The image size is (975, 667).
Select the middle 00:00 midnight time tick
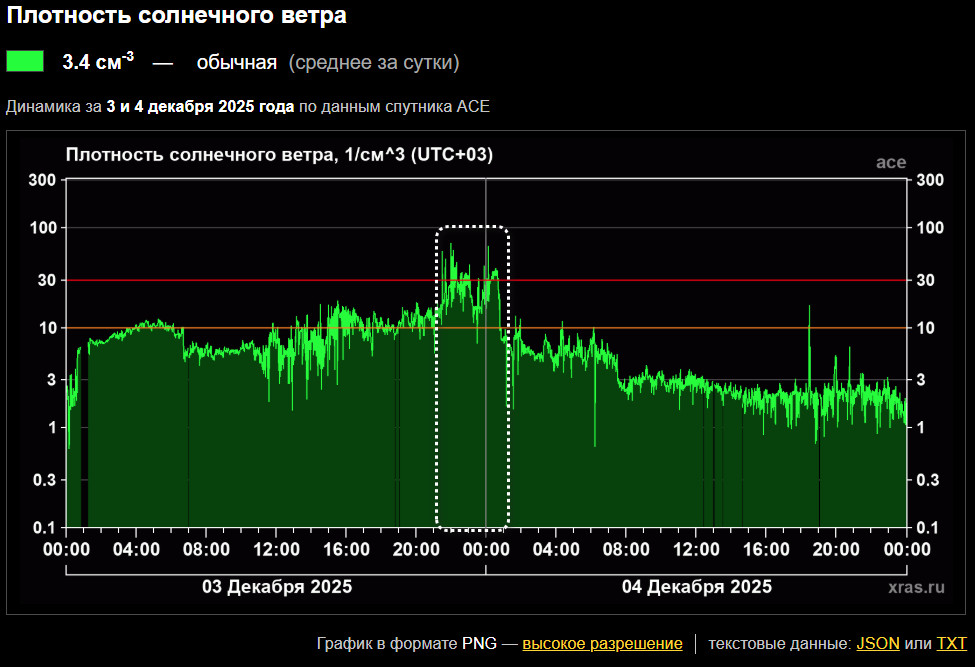click(486, 549)
